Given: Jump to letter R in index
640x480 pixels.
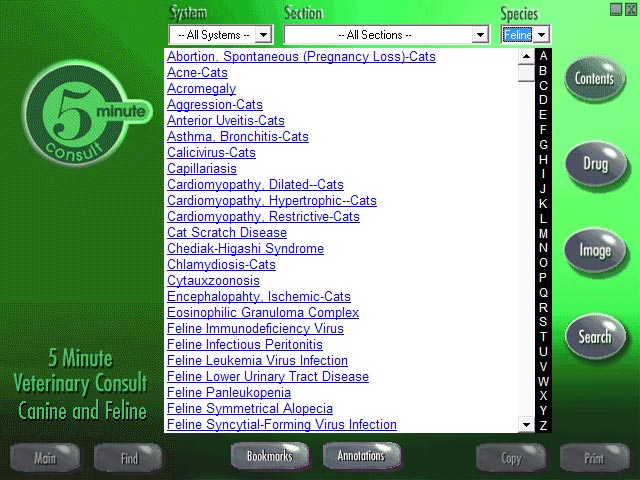Looking at the screenshot, I should (543, 307).
